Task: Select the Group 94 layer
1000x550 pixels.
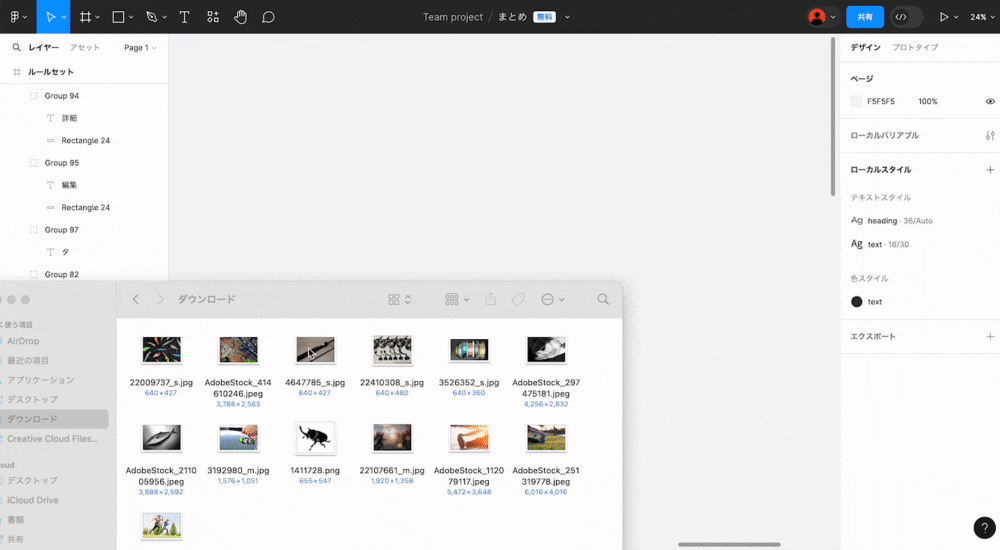Action: tap(62, 96)
